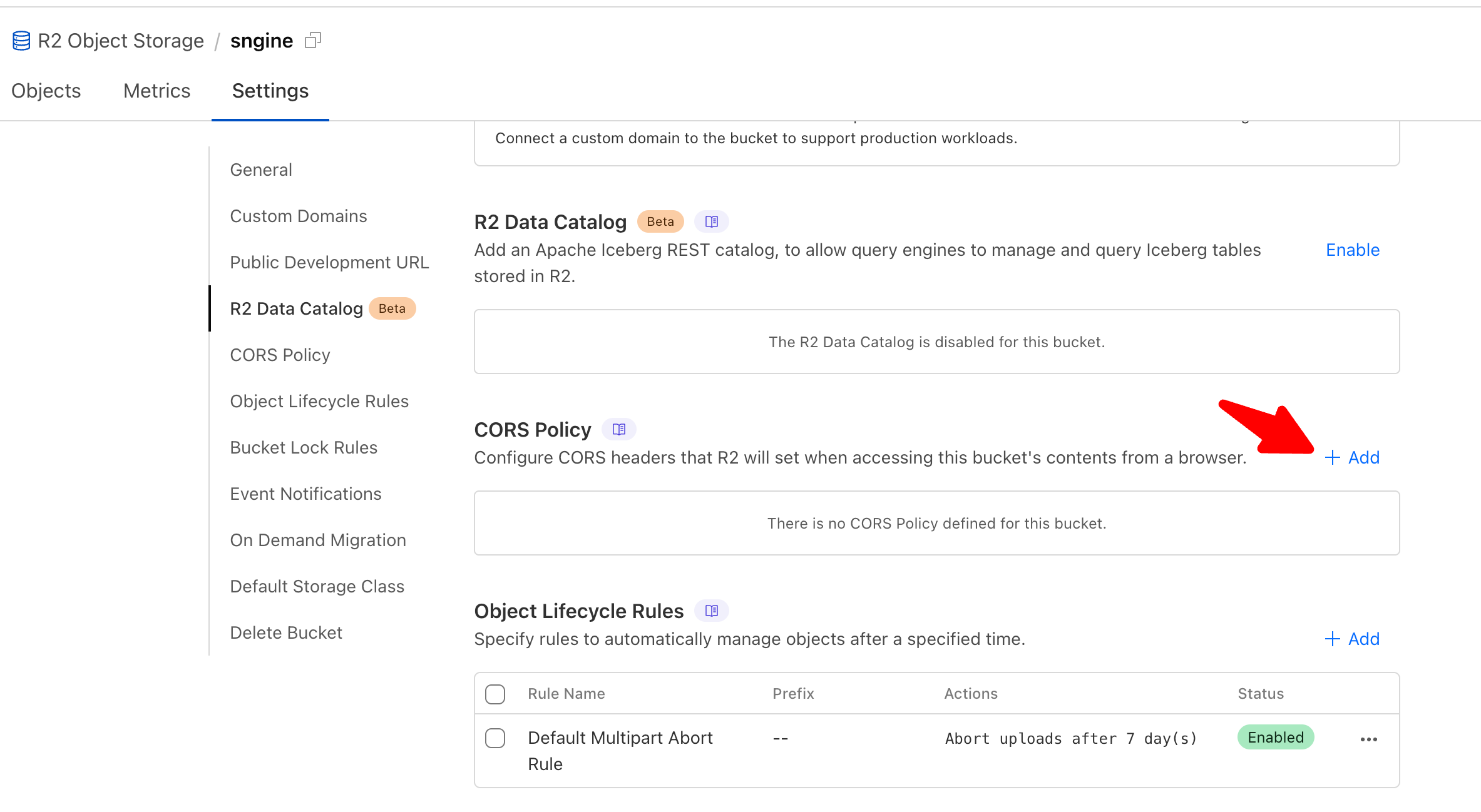
Task: Go to R2 Object Storage breadcrumb link
Action: tap(121, 41)
